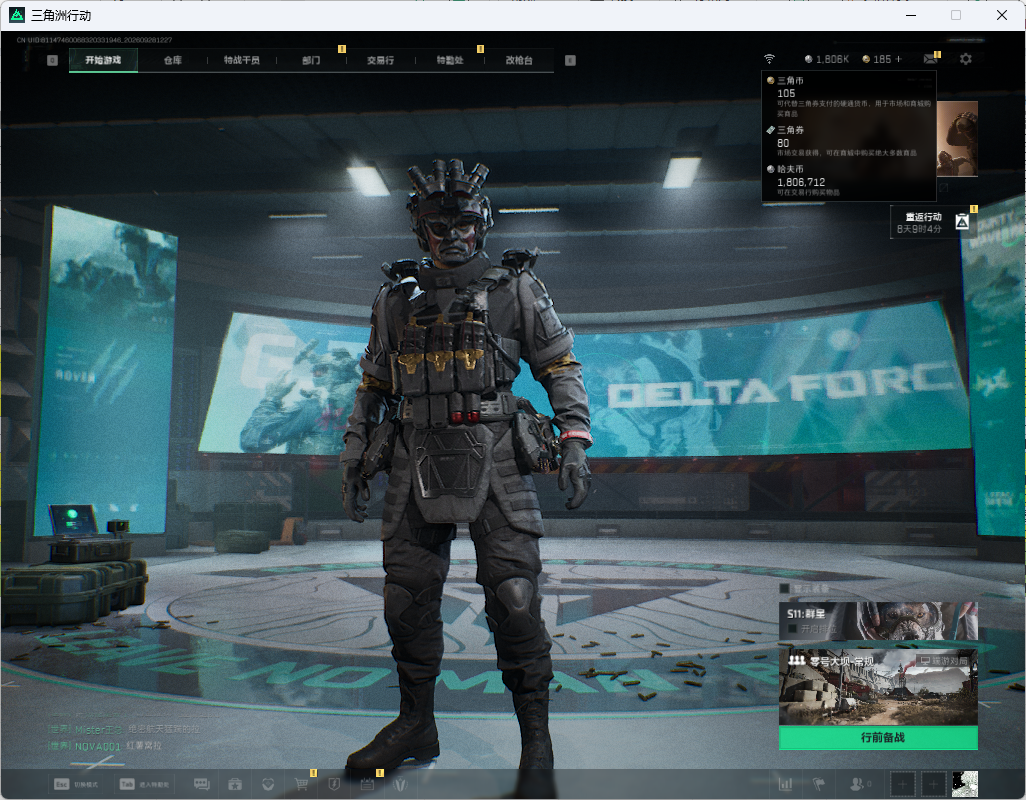The height and width of the screenshot is (800, 1026).
Task: Open the bar chart statistics icon
Action: pyautogui.click(x=785, y=784)
